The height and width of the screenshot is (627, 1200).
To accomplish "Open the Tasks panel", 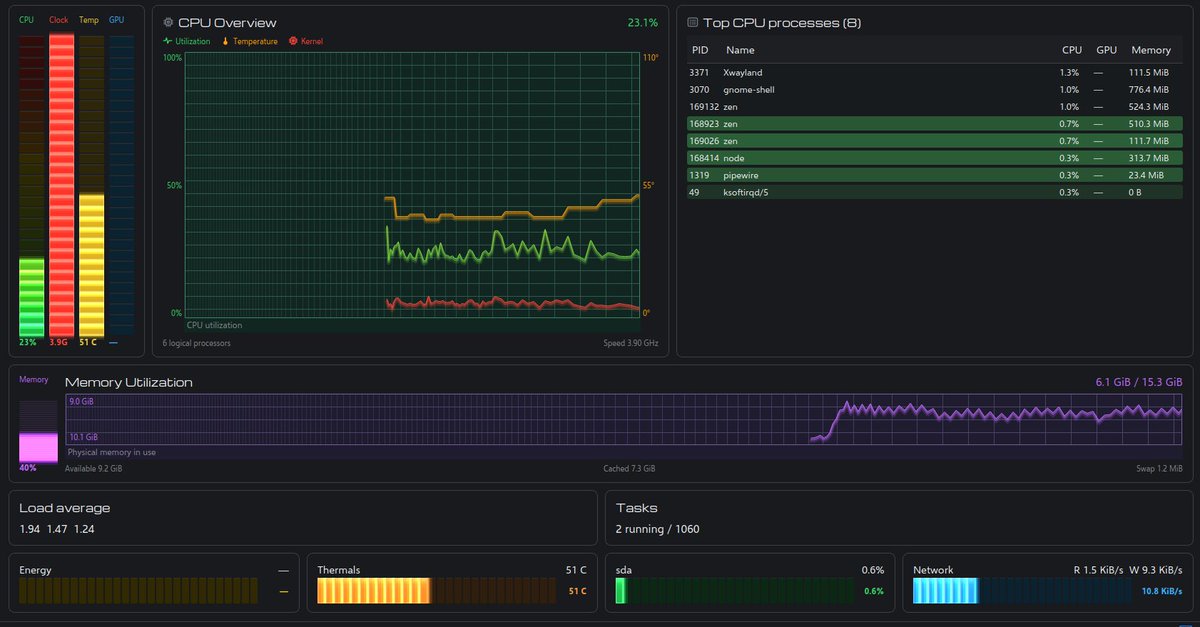I will click(x=898, y=518).
